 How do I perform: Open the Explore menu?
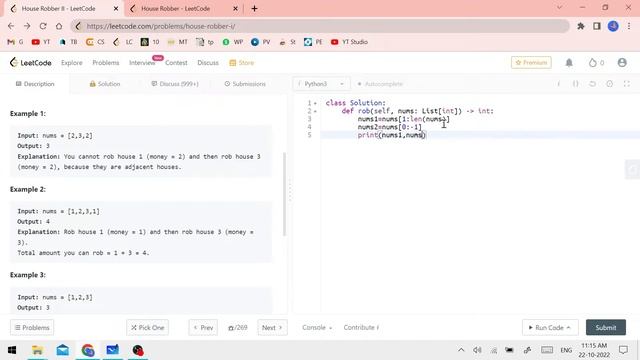click(x=72, y=62)
